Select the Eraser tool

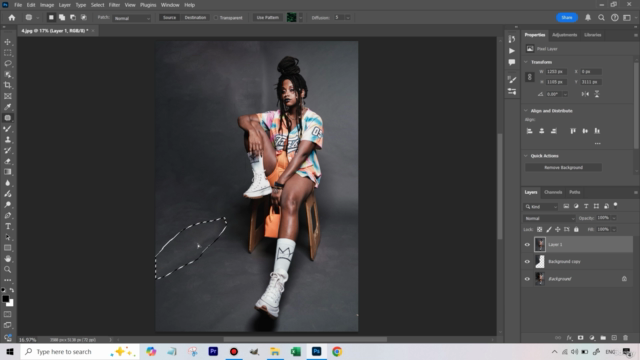8,161
